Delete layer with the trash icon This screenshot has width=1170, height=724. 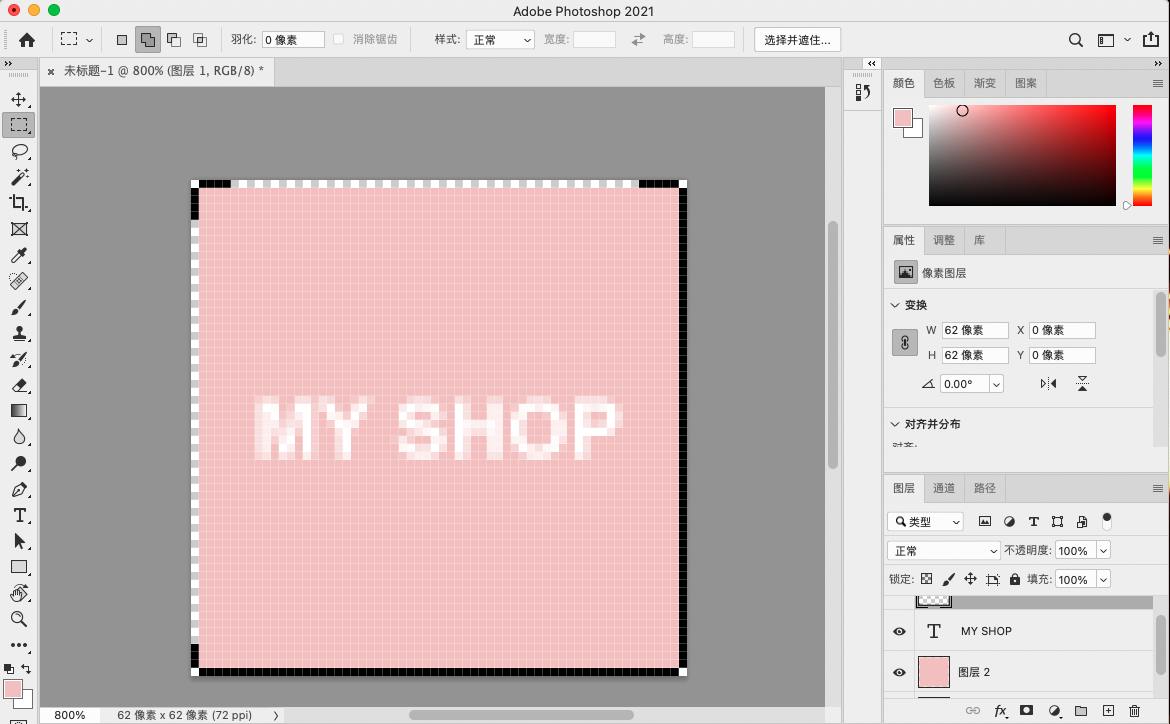(1134, 711)
